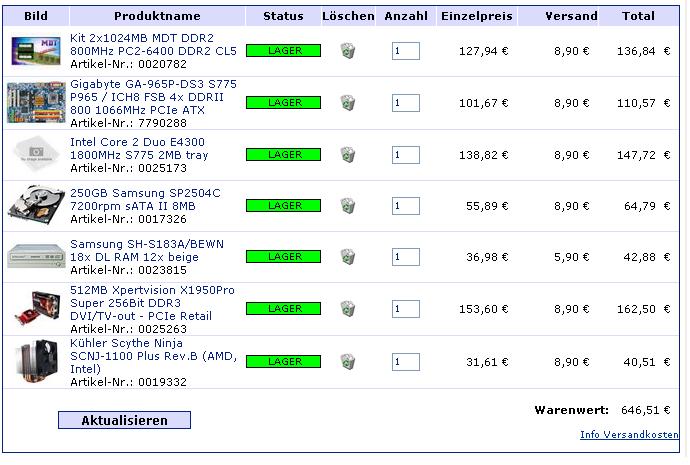This screenshot has height=465, width=690.
Task: Click LAGER status of Intel Core 2 Duo
Action: (283, 155)
